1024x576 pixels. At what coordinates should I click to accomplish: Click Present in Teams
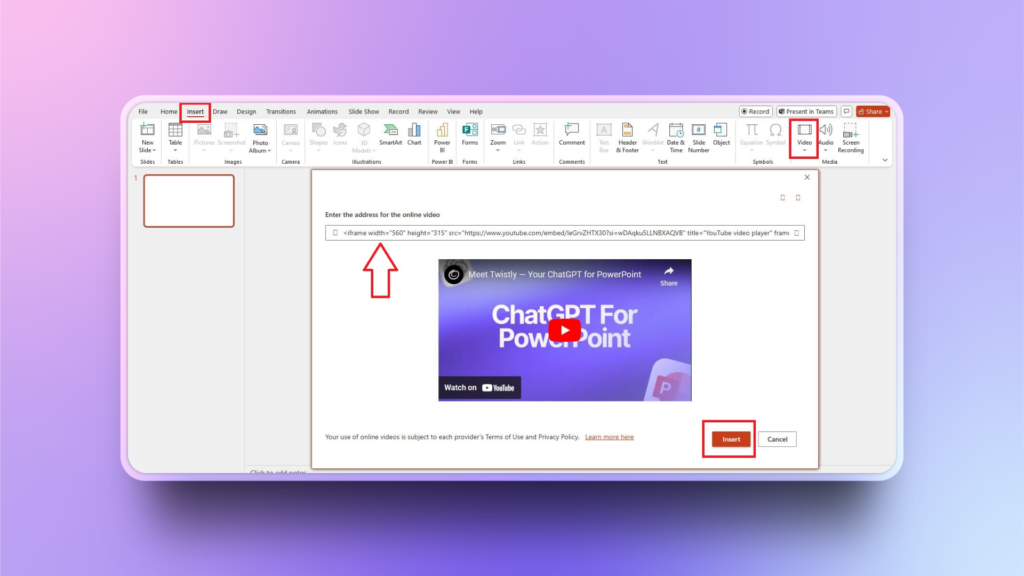[x=806, y=112]
